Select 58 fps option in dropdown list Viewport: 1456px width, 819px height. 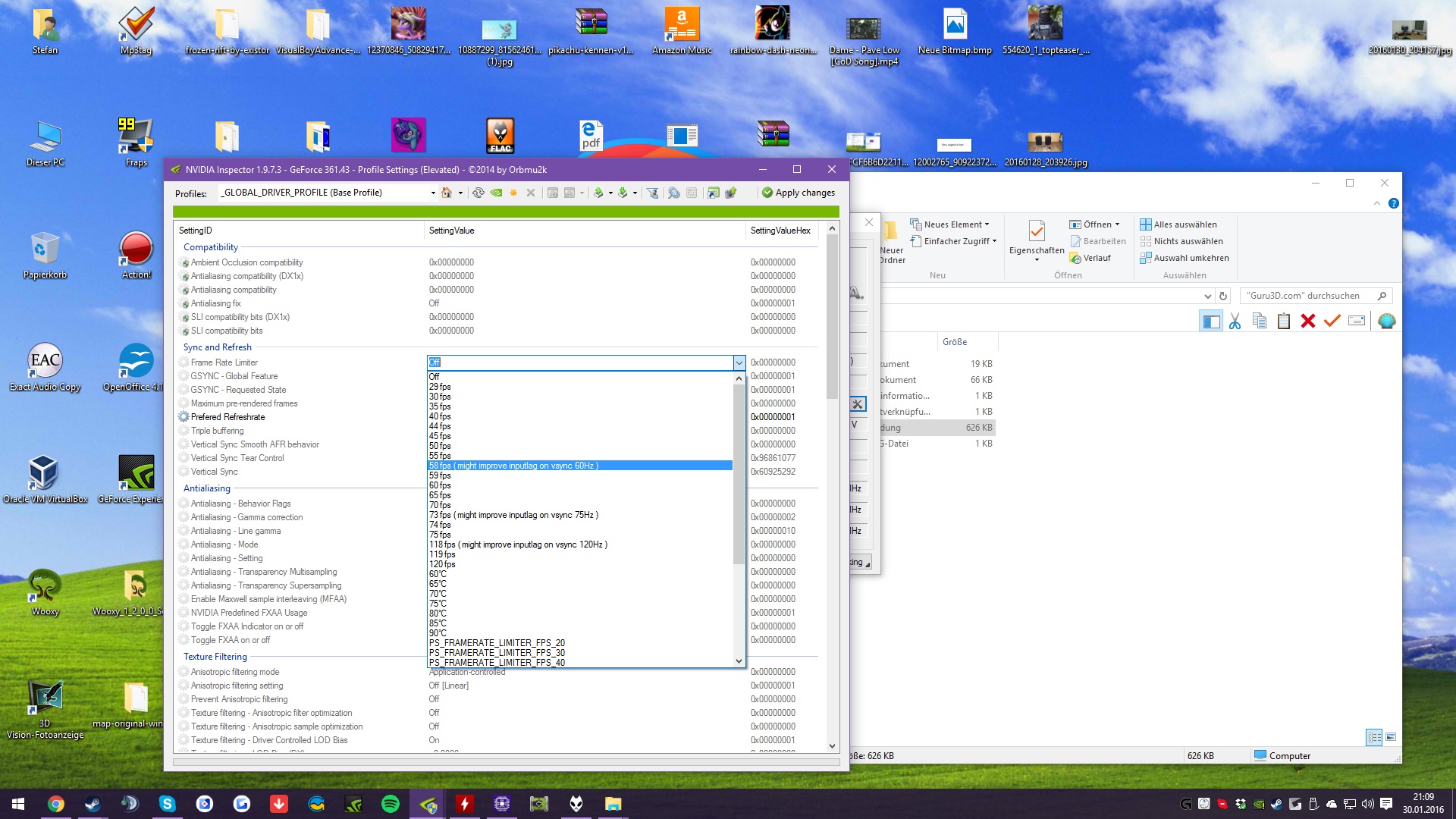click(513, 466)
